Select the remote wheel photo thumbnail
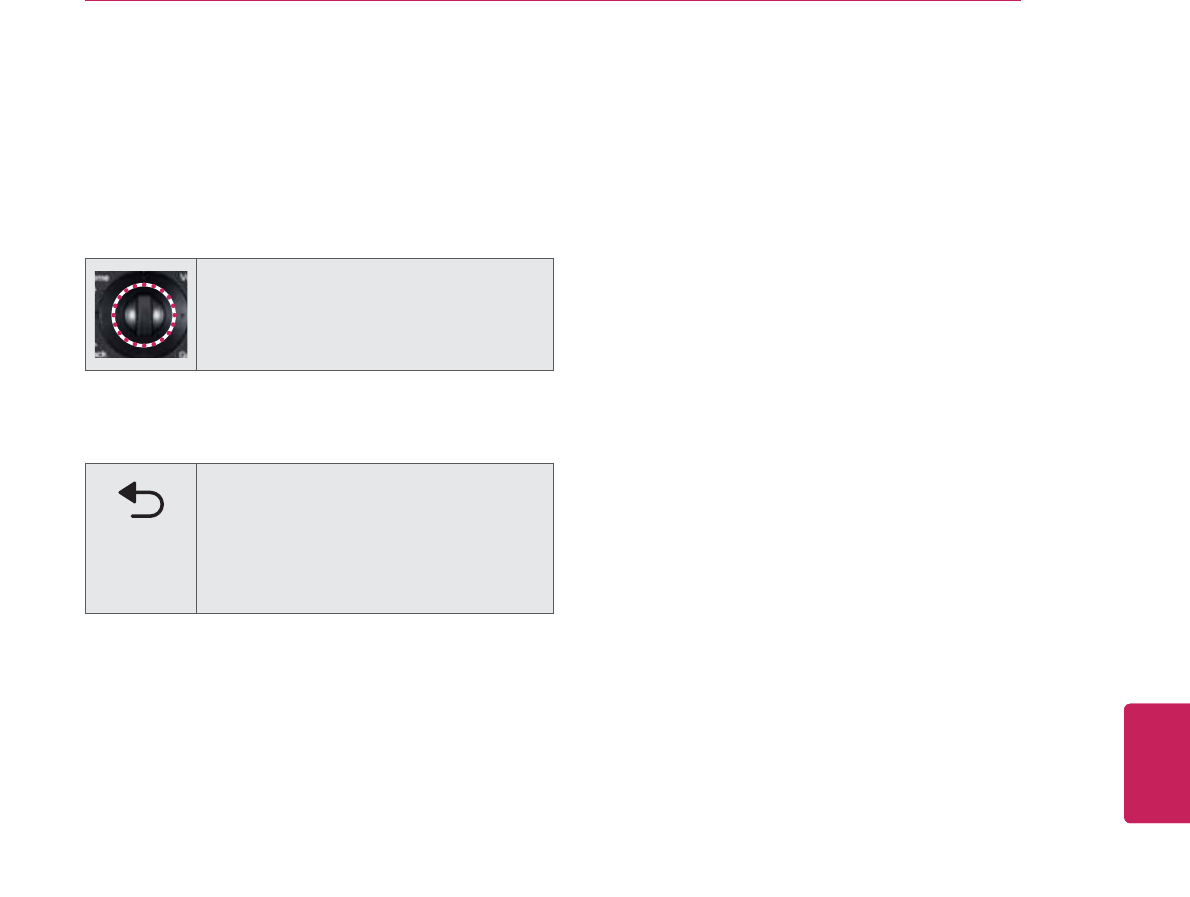The image size is (1190, 897). (141, 314)
